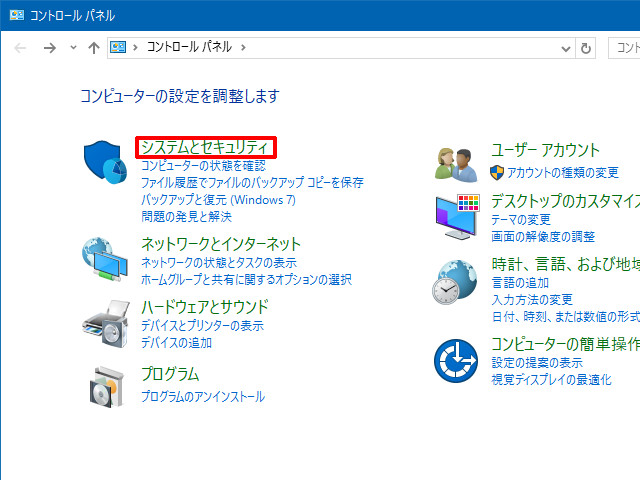Open the コンピューターの簡単操作 heading
Viewport: 640px width, 480px height.
coord(566,344)
